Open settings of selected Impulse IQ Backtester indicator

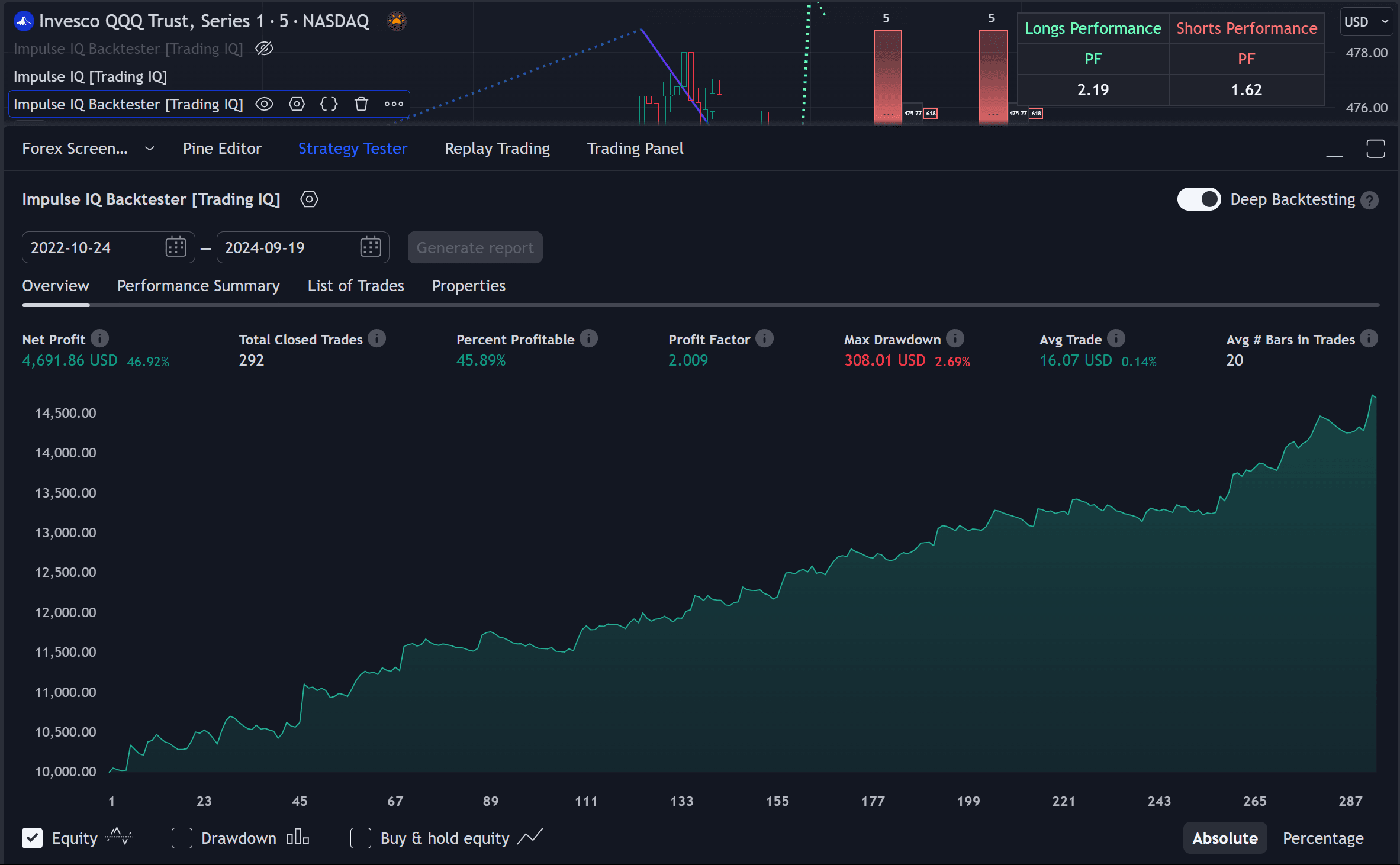297,104
